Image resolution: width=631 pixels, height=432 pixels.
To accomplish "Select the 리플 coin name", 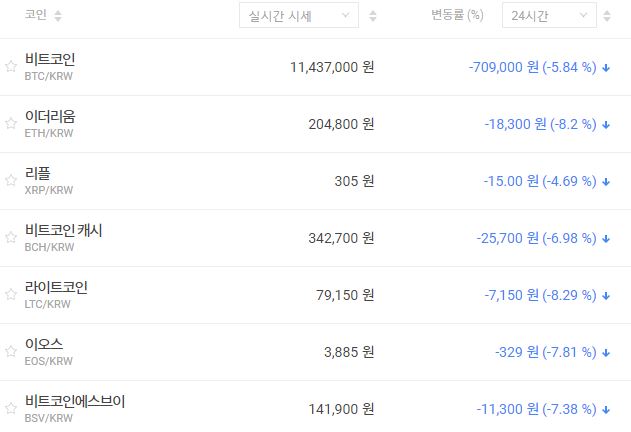I will (38, 174).
